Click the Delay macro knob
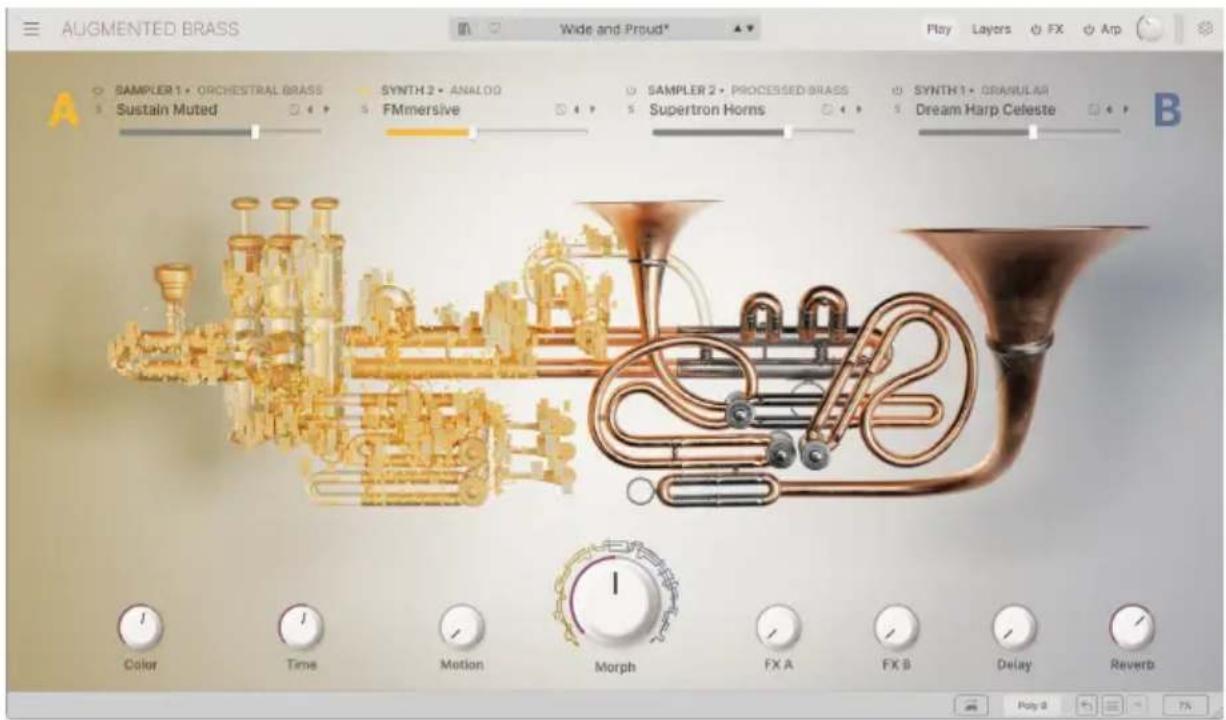 pos(1014,628)
